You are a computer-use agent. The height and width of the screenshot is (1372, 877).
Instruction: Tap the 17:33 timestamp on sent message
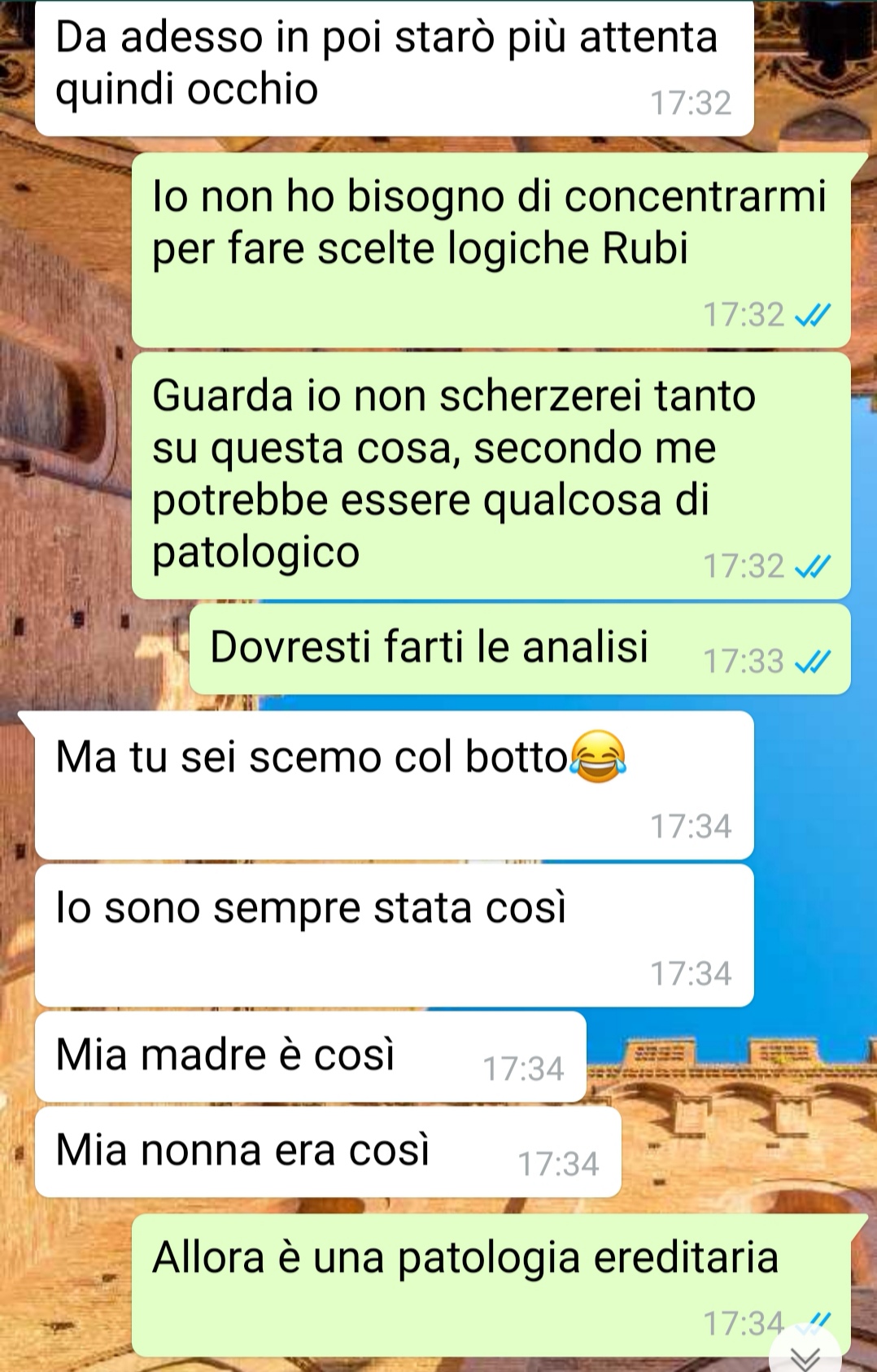tap(744, 662)
